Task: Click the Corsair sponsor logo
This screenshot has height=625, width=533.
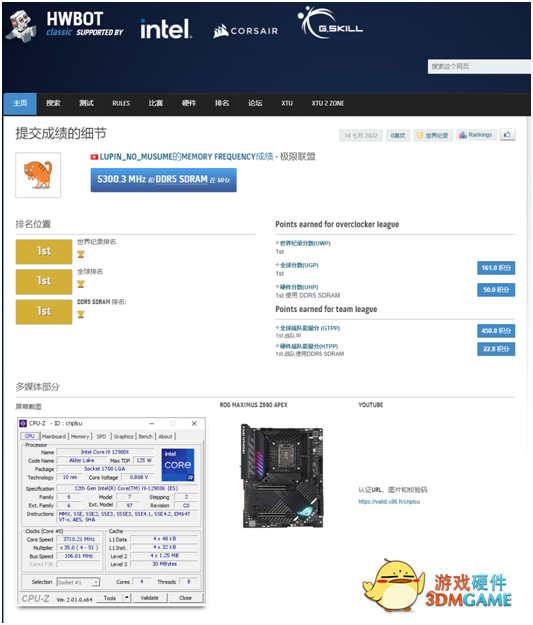Action: (245, 31)
